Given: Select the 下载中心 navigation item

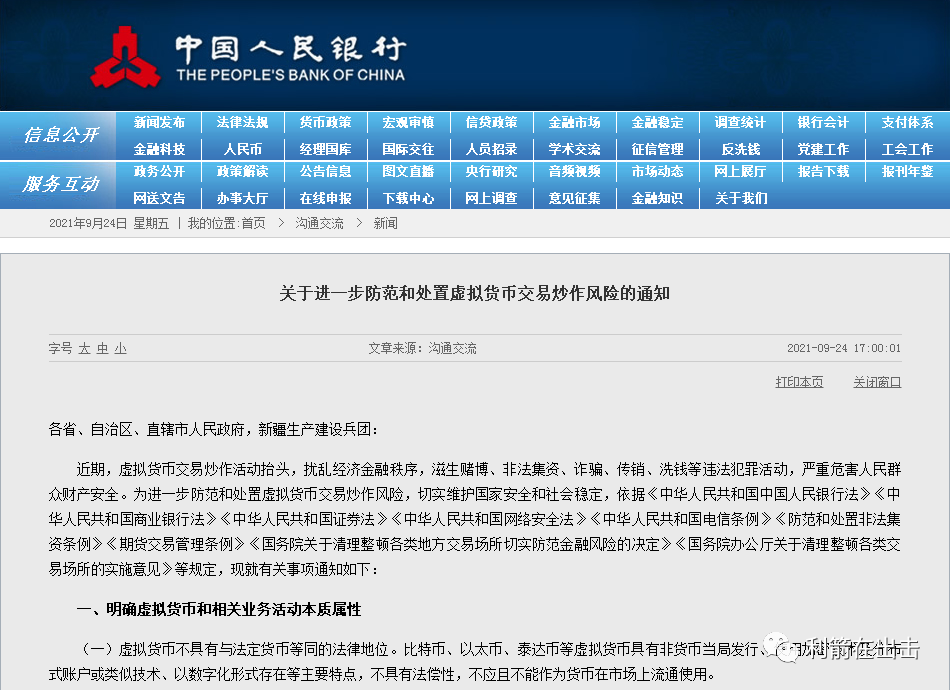Looking at the screenshot, I should pos(408,198).
